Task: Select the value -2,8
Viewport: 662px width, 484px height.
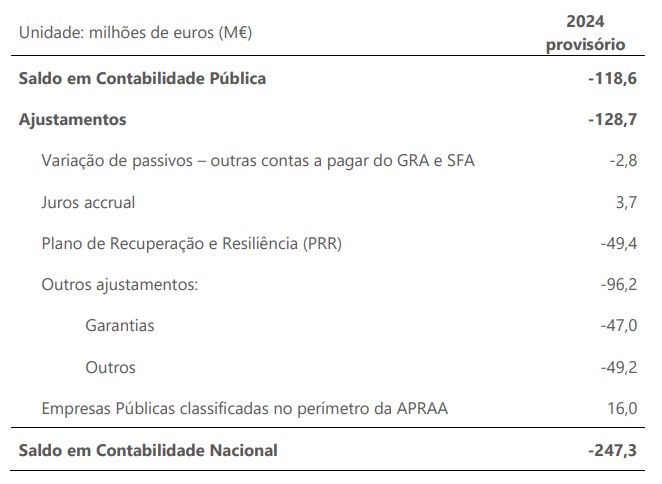Action: coord(620,160)
